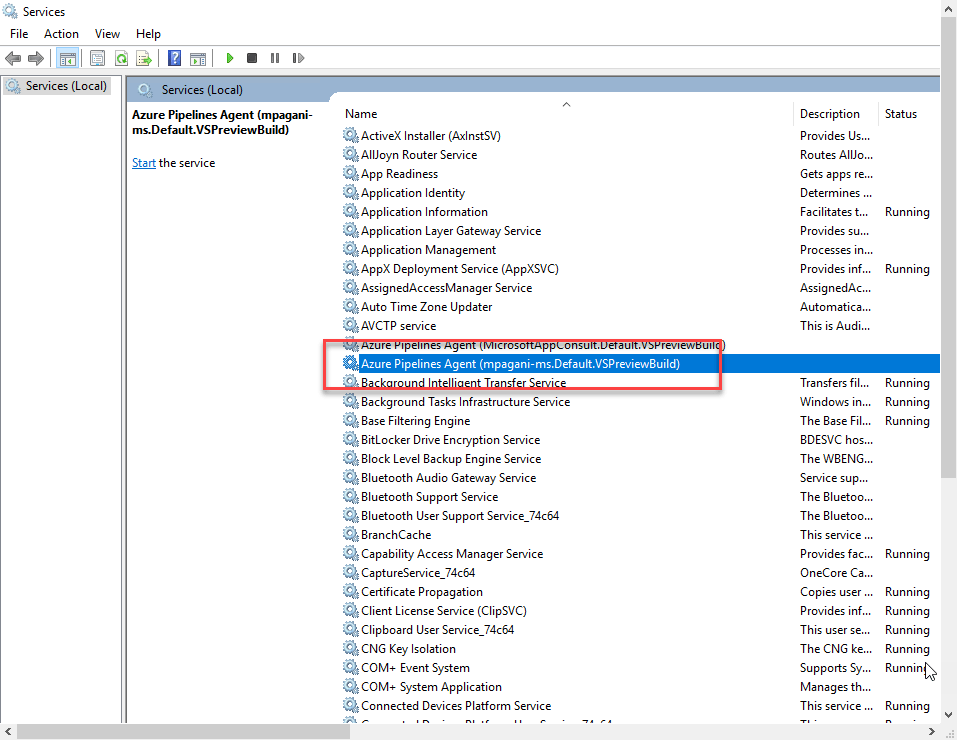Click the Refresh toolbar icon
Image resolution: width=957 pixels, height=740 pixels.
coord(121,58)
